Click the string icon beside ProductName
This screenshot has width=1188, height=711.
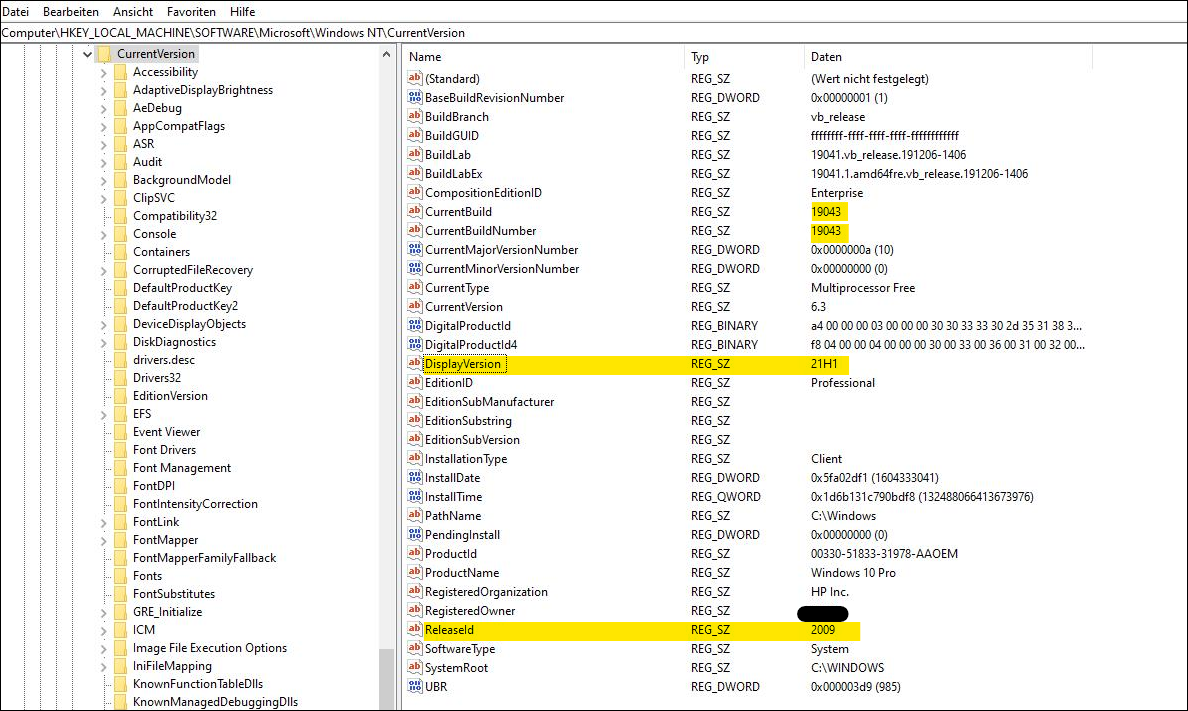414,572
